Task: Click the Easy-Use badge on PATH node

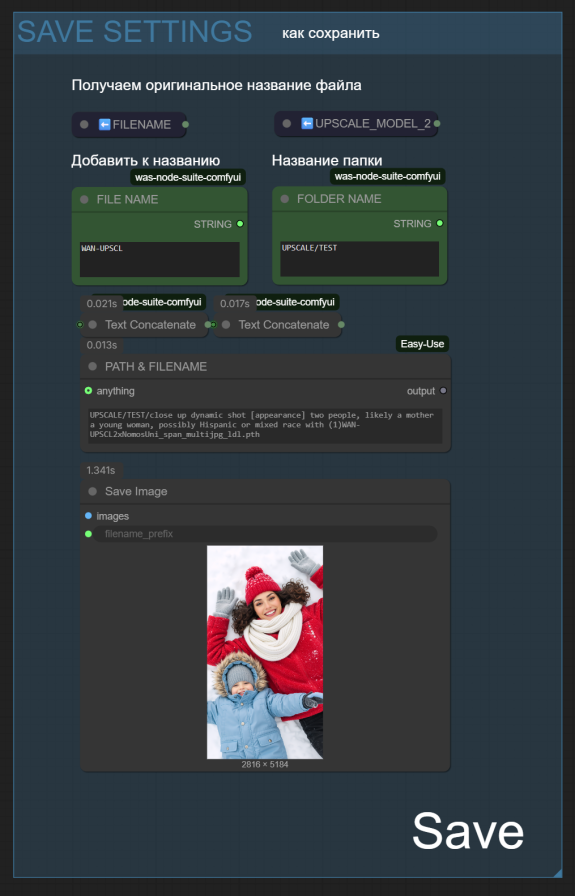Action: (422, 344)
